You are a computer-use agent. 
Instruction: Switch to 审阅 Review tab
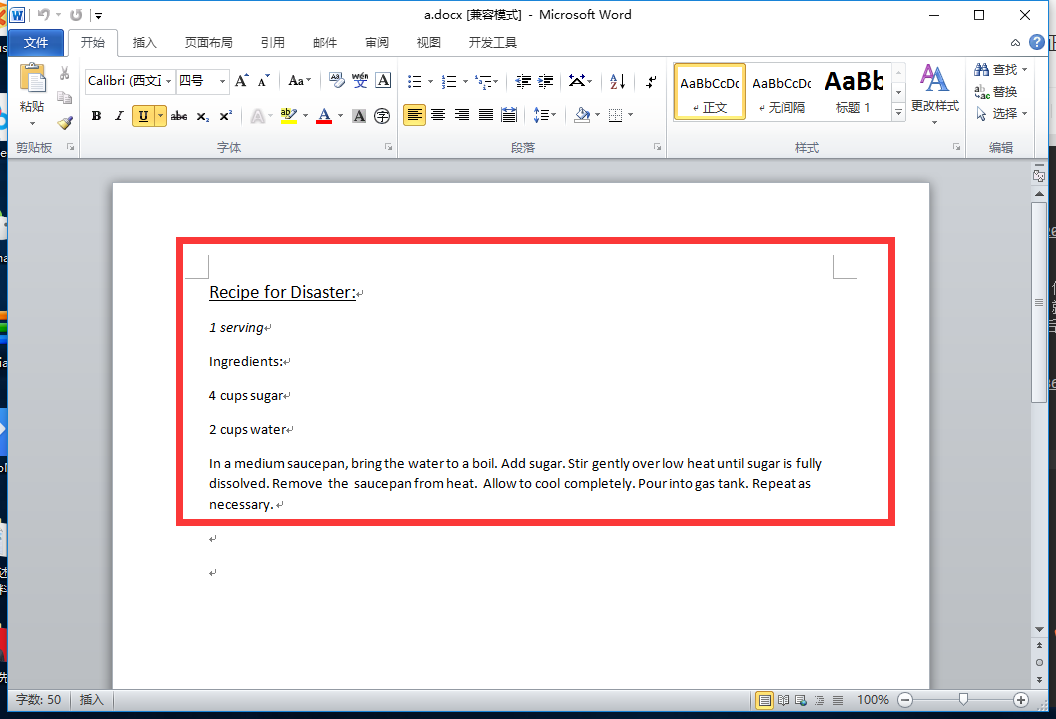click(376, 43)
